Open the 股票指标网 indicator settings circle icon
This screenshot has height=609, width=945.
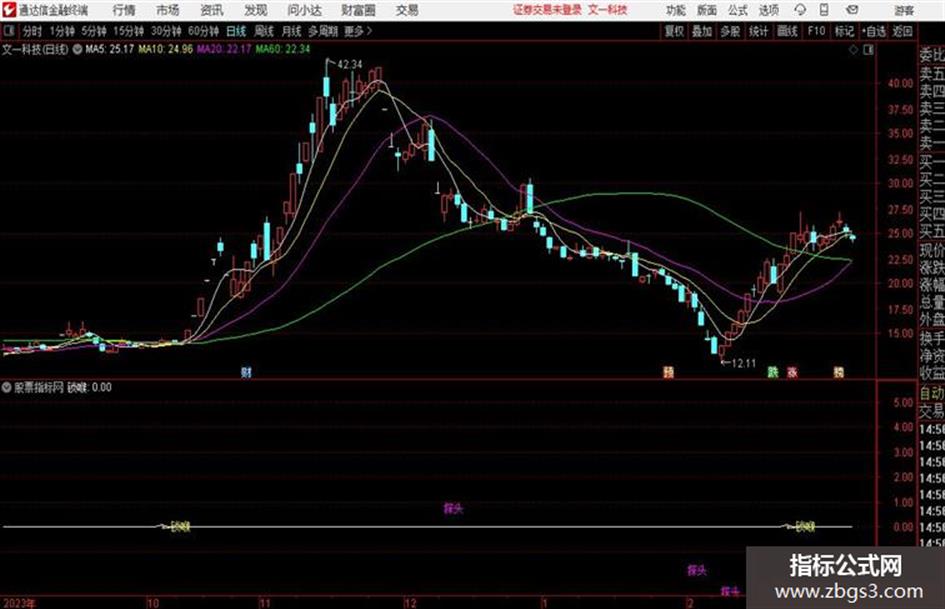(x=7, y=387)
